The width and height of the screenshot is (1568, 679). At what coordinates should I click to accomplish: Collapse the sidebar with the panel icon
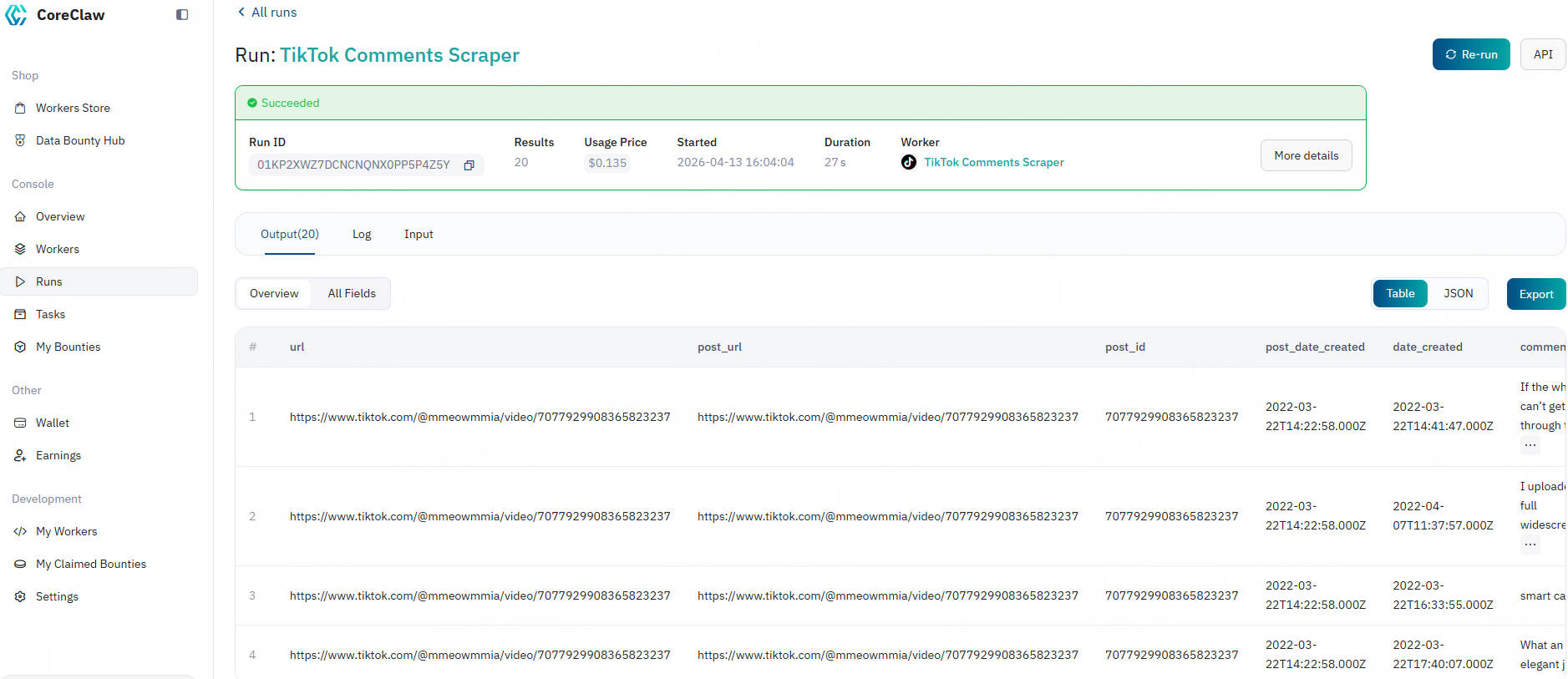pos(182,15)
